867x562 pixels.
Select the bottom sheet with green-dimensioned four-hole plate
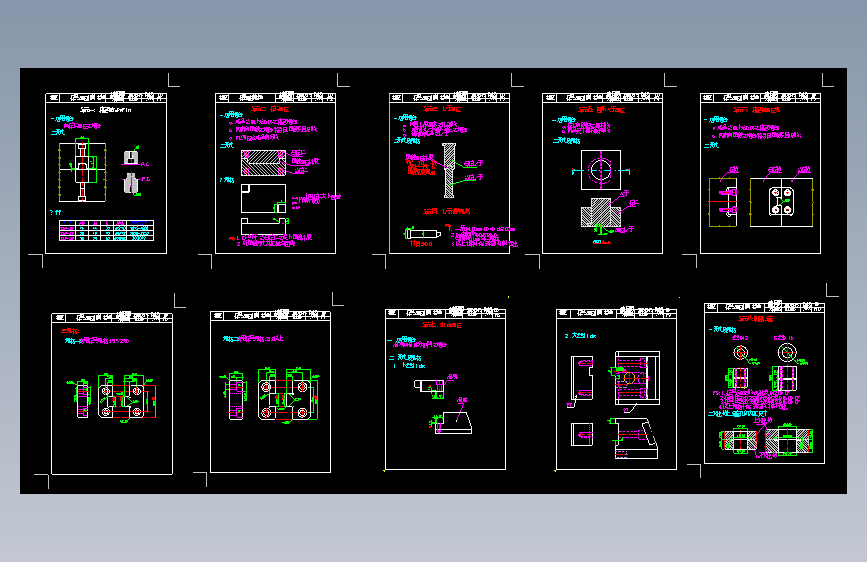pyautogui.click(x=270, y=392)
